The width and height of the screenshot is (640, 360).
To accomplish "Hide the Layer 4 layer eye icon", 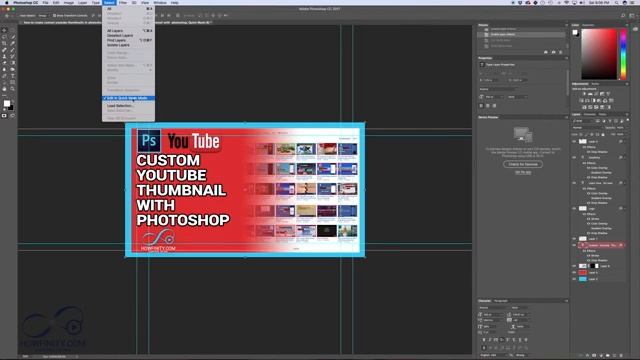I will [574, 142].
